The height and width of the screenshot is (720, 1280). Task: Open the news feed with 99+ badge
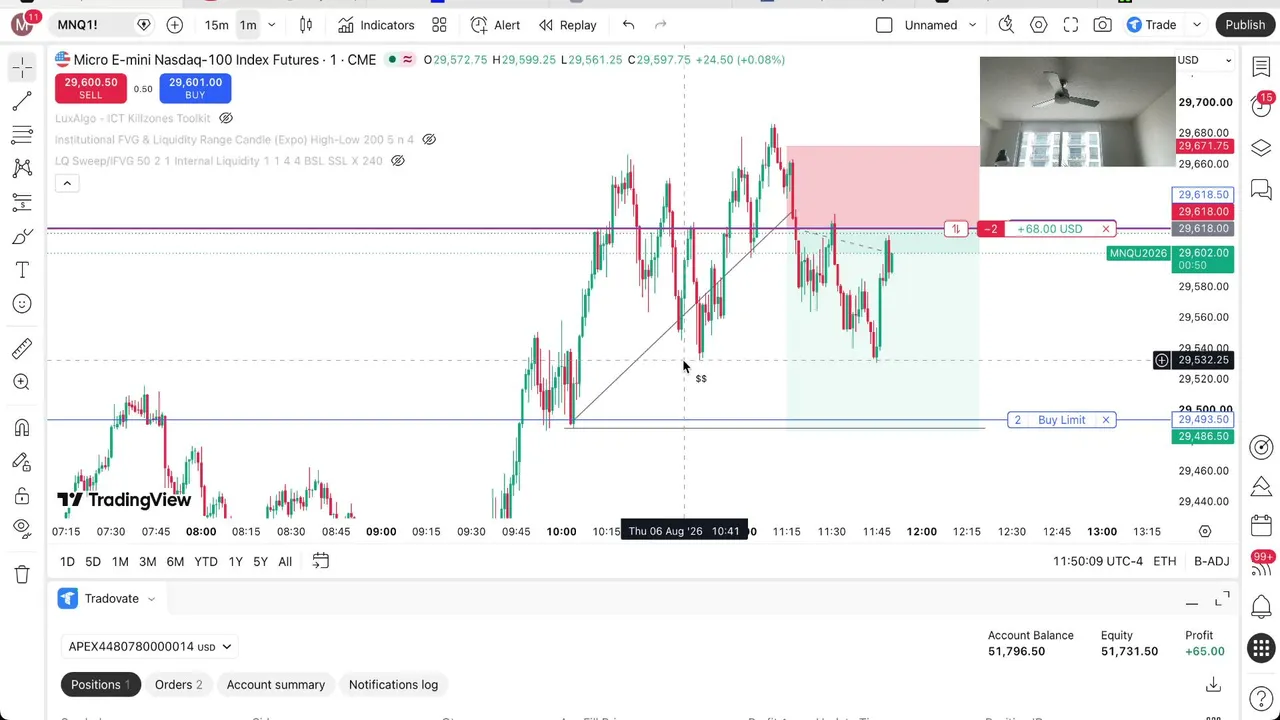click(x=1261, y=564)
